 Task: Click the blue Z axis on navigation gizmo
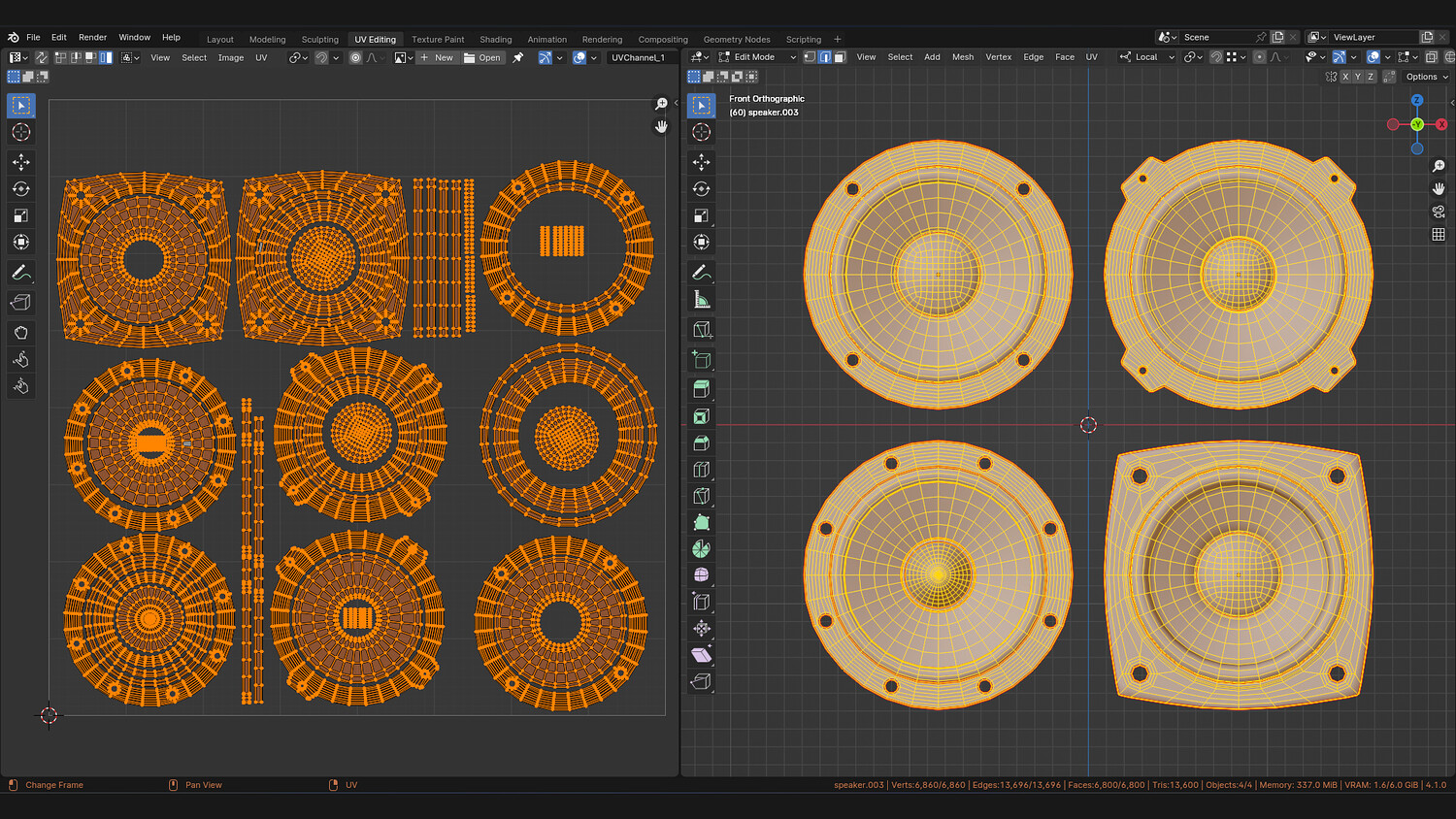tap(1417, 100)
